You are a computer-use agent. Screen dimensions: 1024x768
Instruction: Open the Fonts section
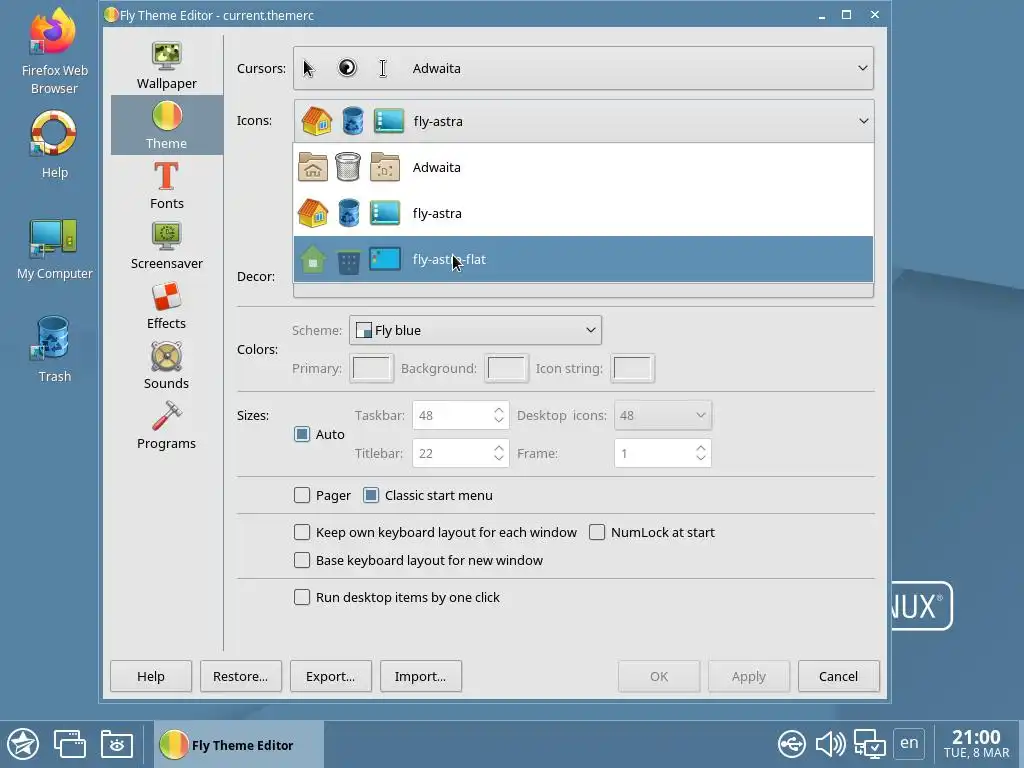[167, 185]
